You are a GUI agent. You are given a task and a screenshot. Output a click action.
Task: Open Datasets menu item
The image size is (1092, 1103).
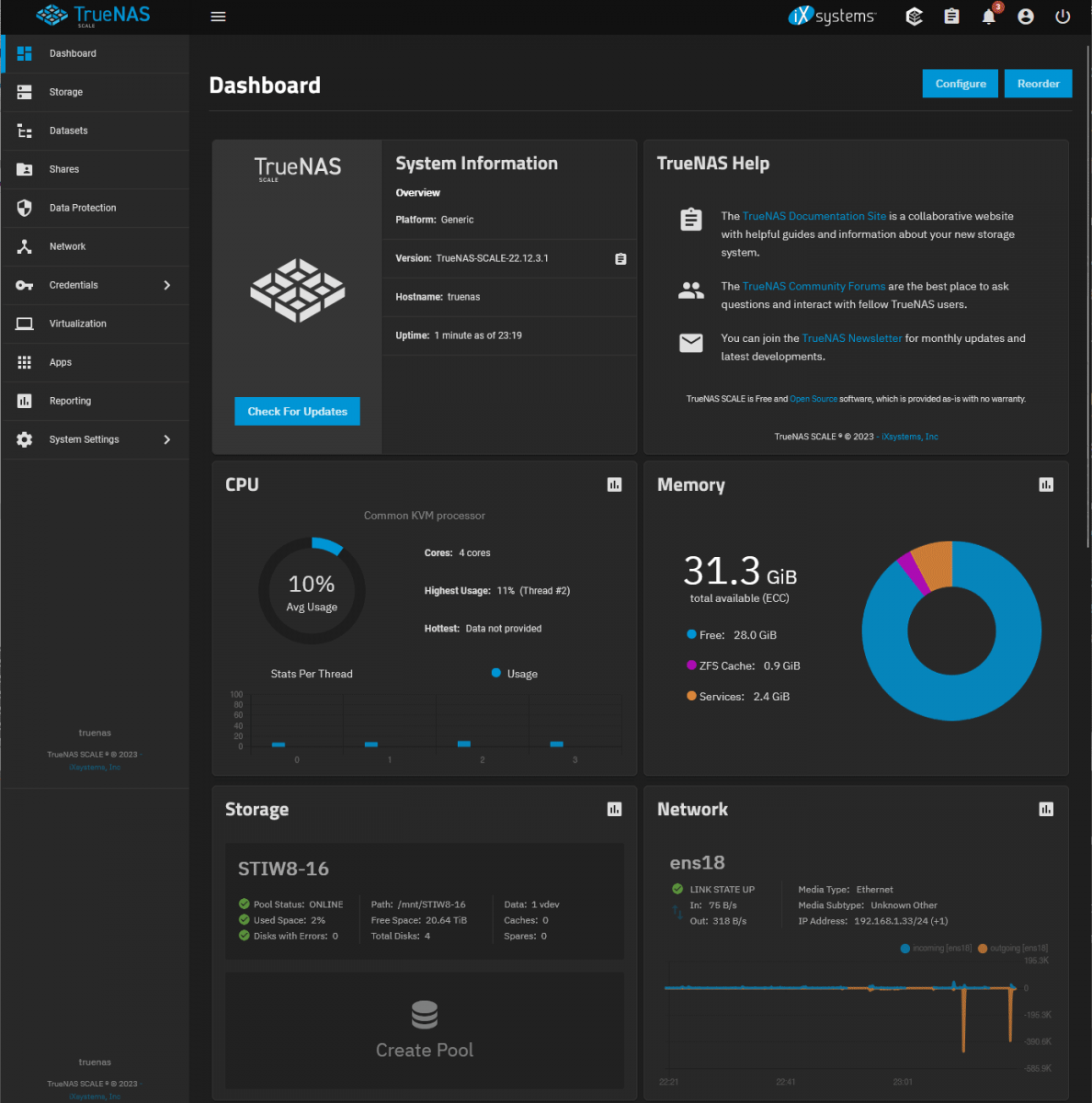coord(96,131)
